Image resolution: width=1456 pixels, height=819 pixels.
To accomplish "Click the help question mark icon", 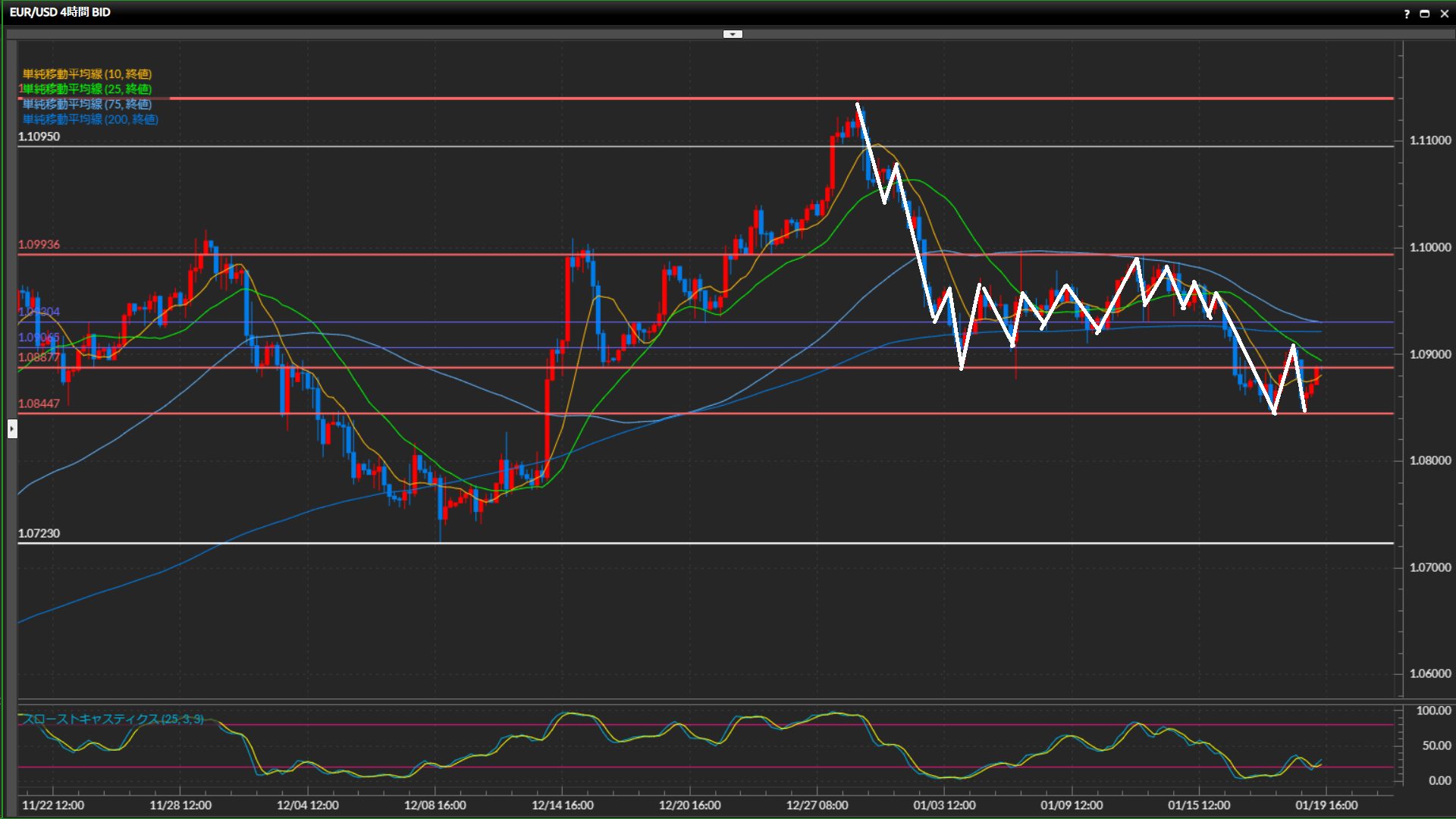I will pyautogui.click(x=1407, y=14).
